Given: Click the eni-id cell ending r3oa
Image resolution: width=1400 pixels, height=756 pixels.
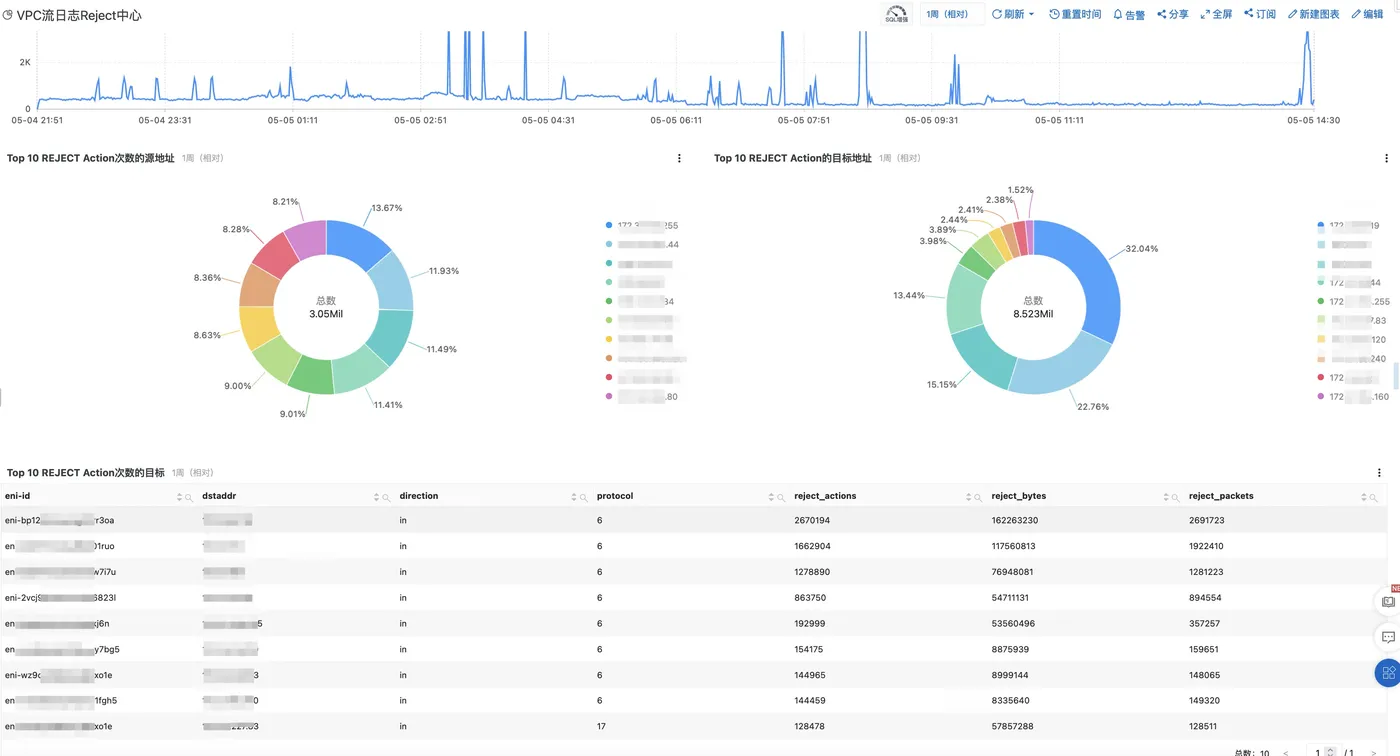Looking at the screenshot, I should point(60,520).
